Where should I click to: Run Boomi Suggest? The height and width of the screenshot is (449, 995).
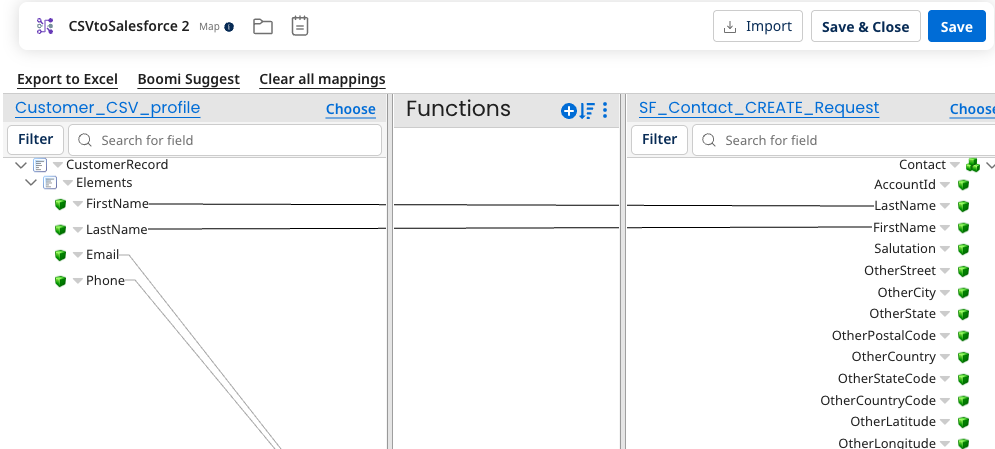pyautogui.click(x=188, y=79)
